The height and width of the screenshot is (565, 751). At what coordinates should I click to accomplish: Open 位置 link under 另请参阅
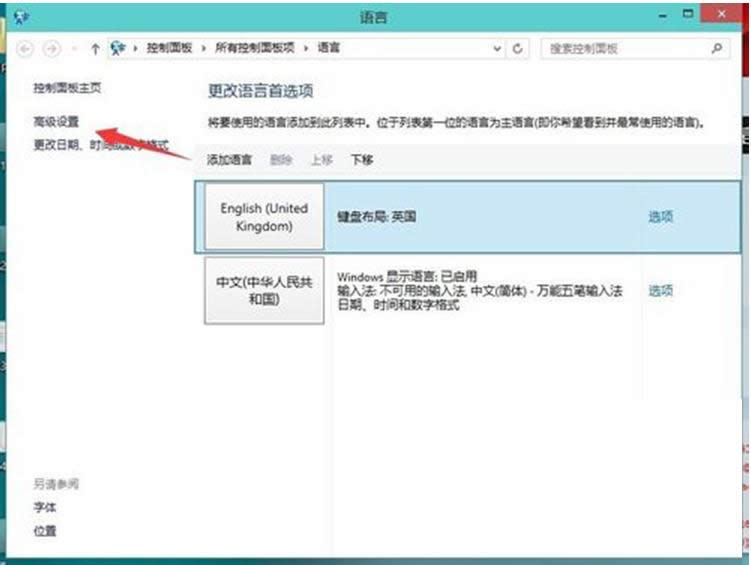[x=45, y=531]
